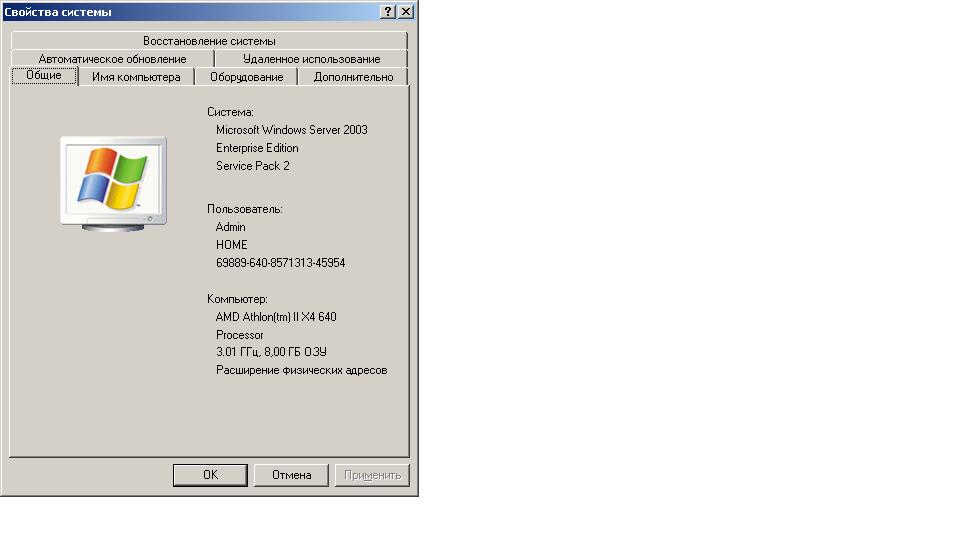Click the Пользователь: label
Image resolution: width=960 pixels, height=540 pixels.
245,209
